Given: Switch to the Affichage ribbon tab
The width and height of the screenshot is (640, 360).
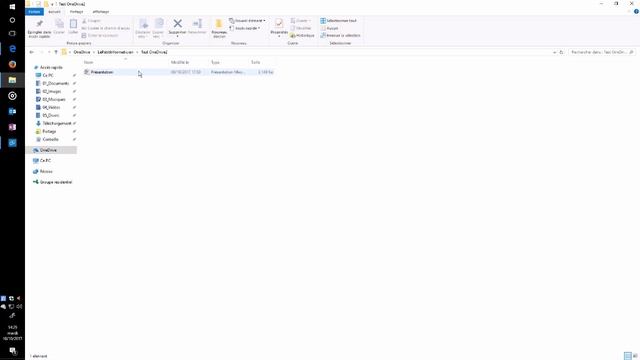Looking at the screenshot, I should [x=101, y=12].
